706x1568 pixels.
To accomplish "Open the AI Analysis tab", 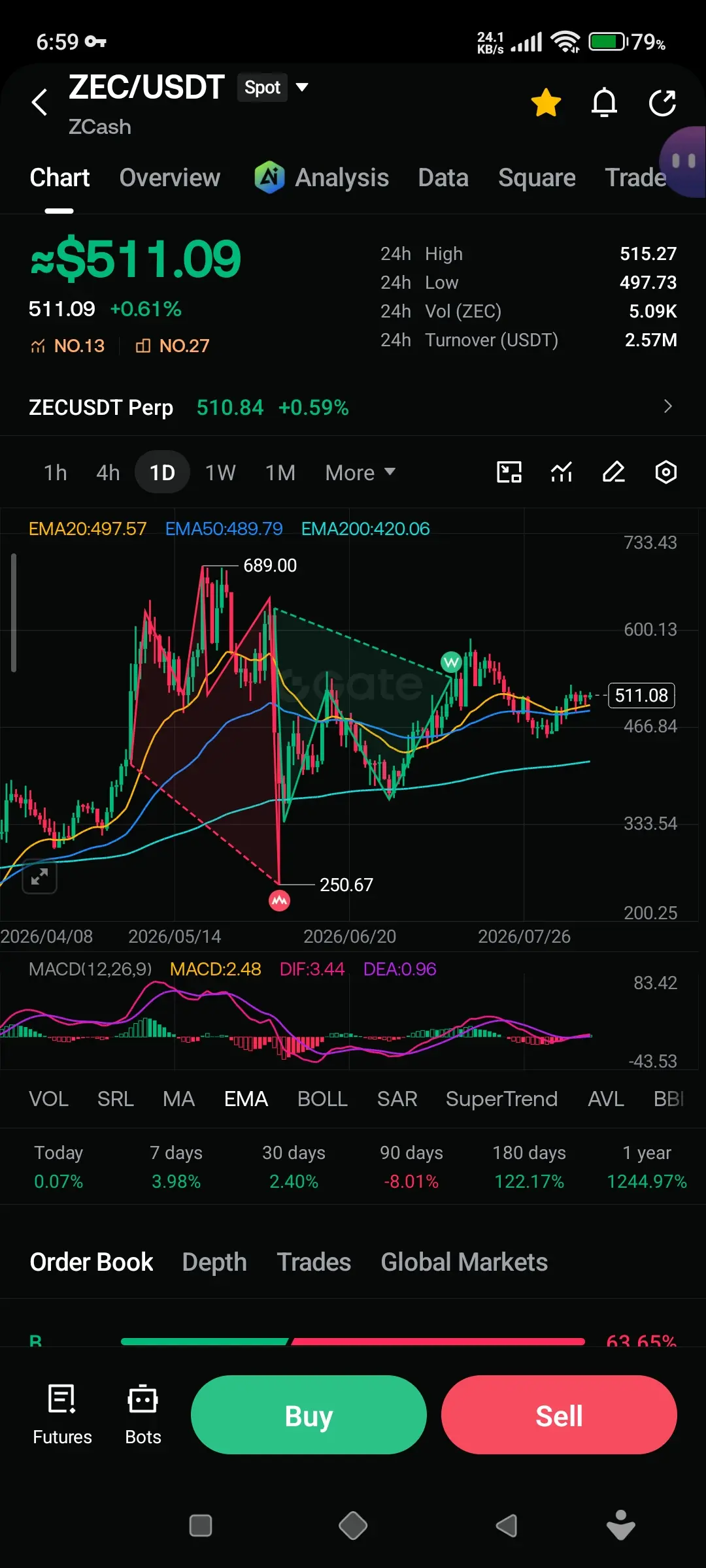I will pos(322,178).
